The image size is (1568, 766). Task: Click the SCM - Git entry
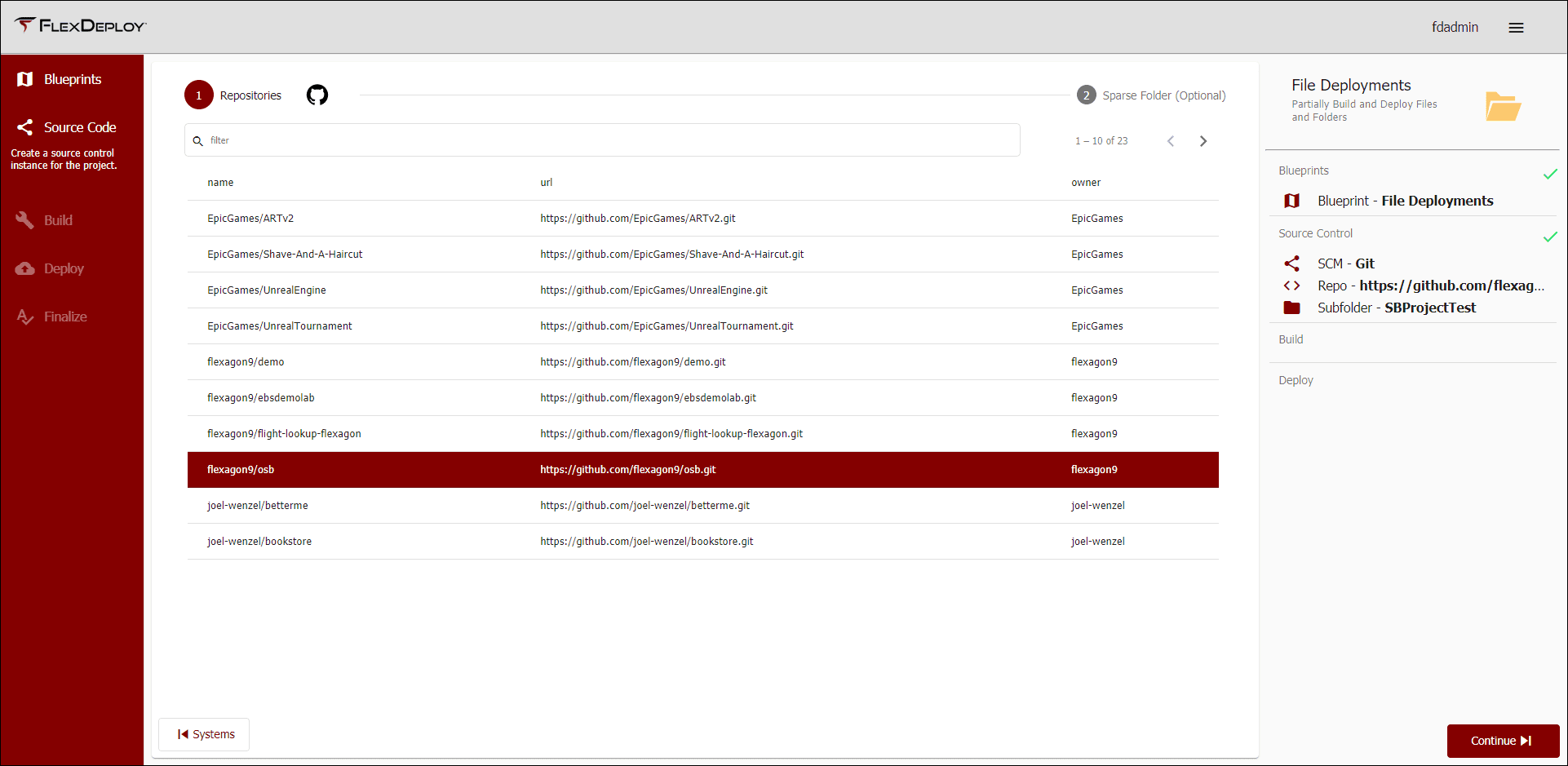(1346, 263)
